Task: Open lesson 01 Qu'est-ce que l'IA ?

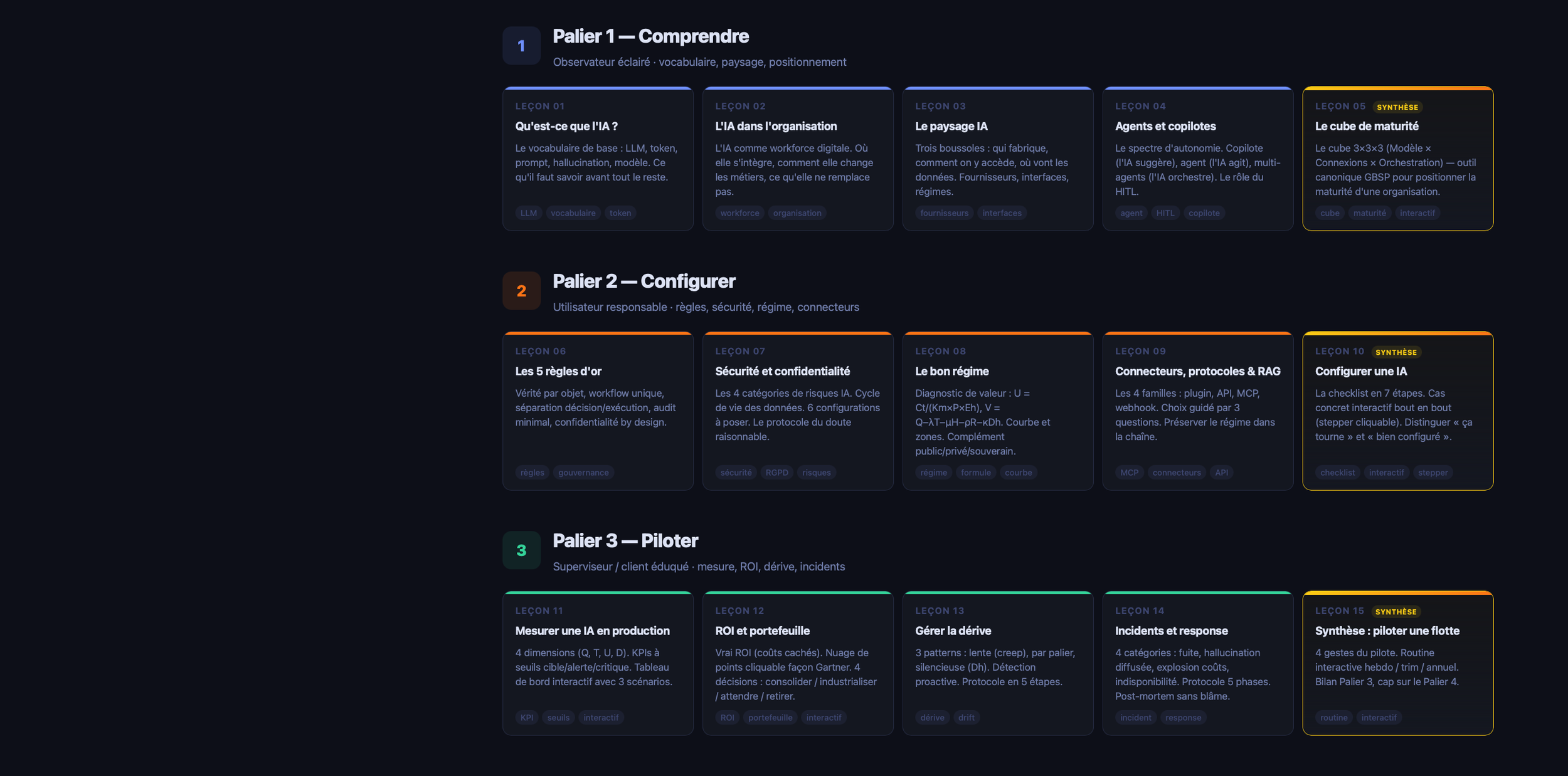Action: pos(598,159)
